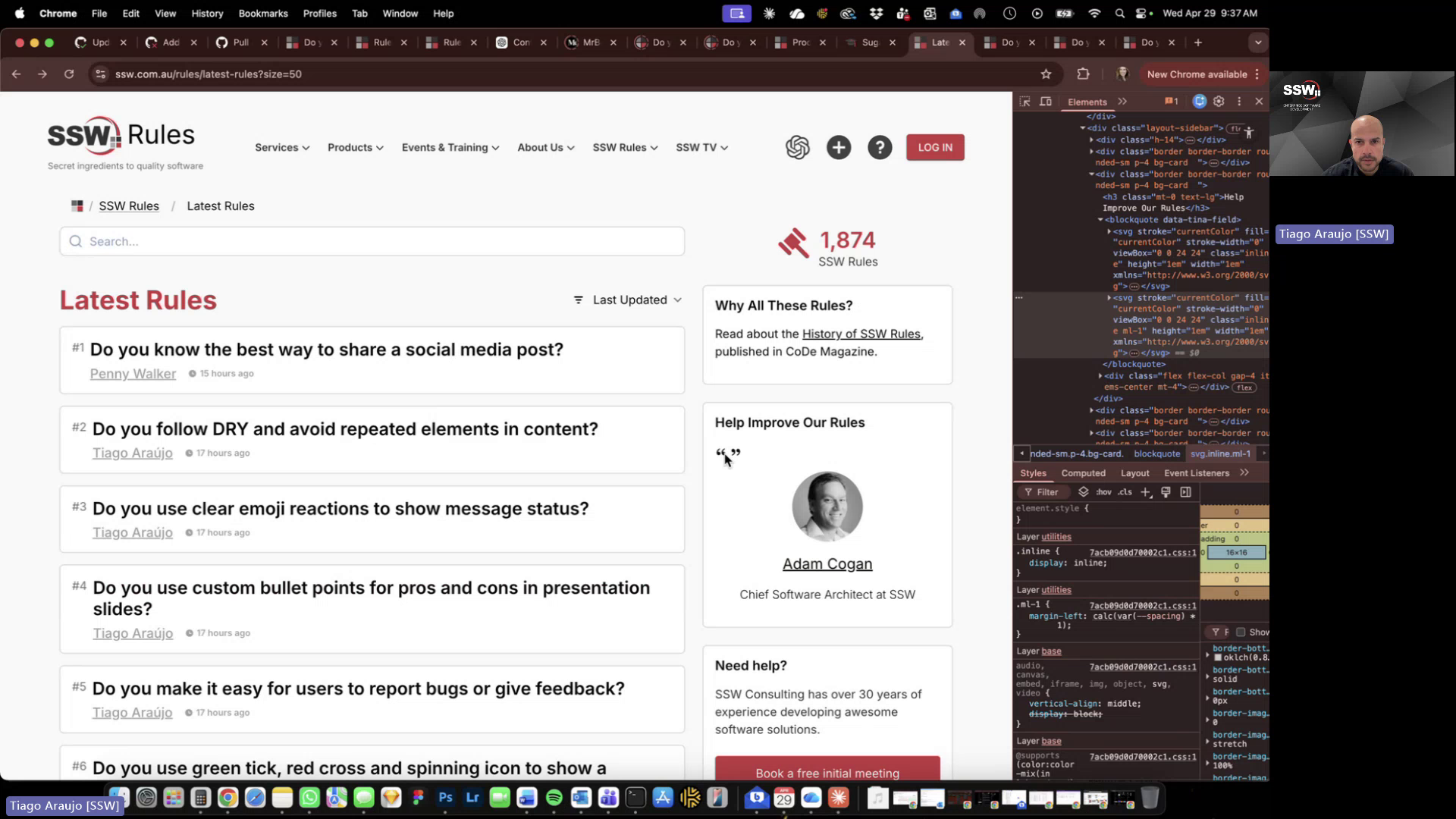
Task: Toggle the rendering emulations brush icon
Action: [1166, 492]
